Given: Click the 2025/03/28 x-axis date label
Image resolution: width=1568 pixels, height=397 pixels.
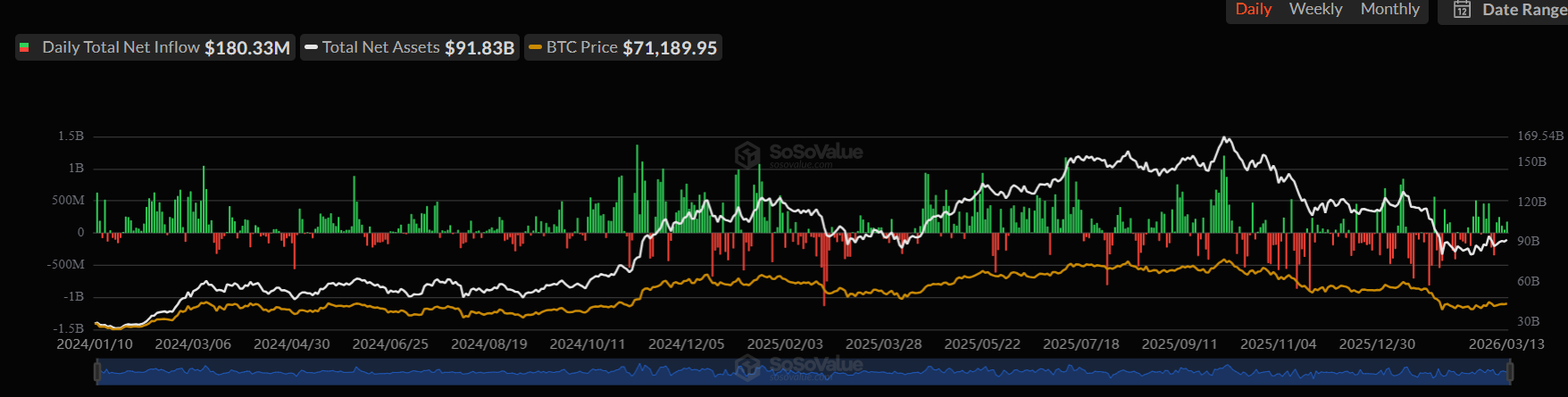Looking at the screenshot, I should click(884, 344).
